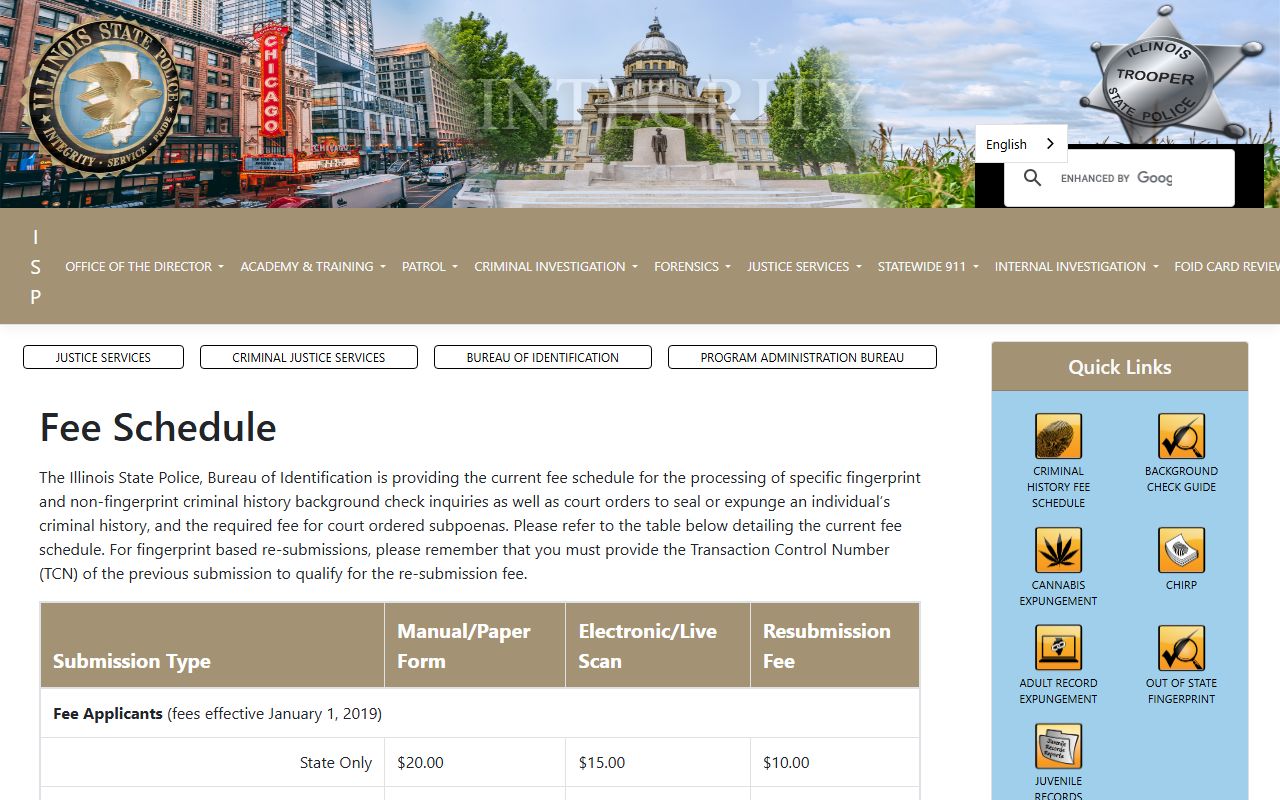Expand the Statewide 911 menu
The image size is (1280, 800).
click(x=928, y=266)
